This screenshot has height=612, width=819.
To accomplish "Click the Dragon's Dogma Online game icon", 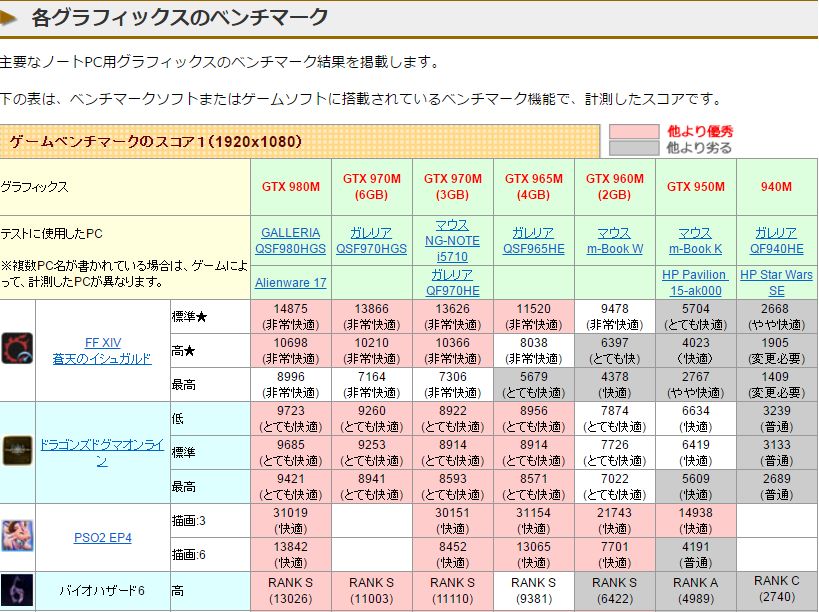I will [17, 450].
